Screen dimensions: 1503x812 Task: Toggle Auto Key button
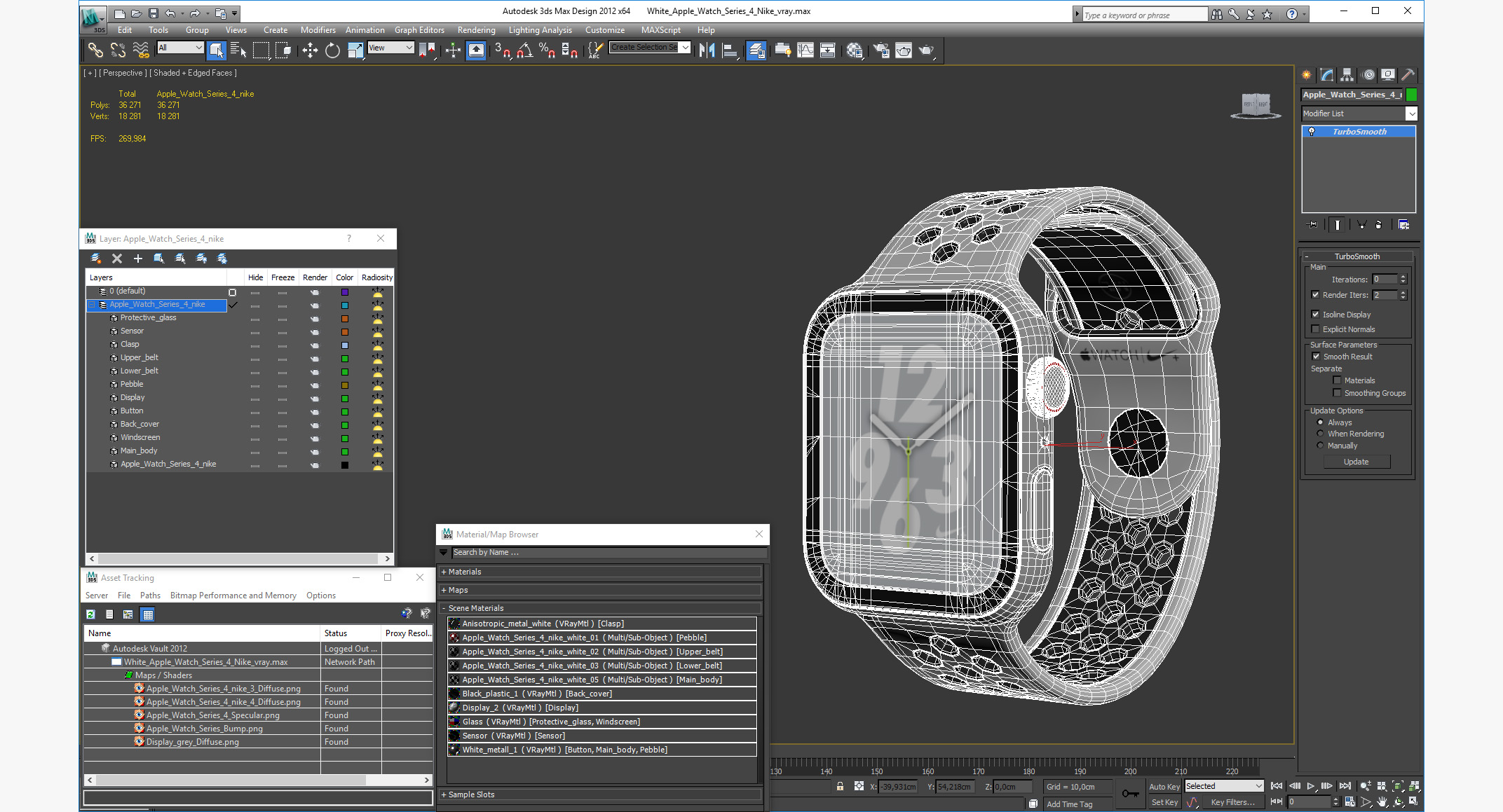click(1164, 787)
